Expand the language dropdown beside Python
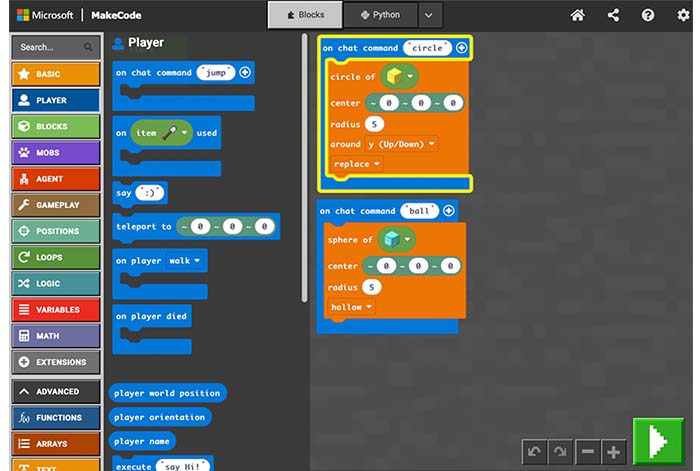The height and width of the screenshot is (471, 700). pos(428,15)
